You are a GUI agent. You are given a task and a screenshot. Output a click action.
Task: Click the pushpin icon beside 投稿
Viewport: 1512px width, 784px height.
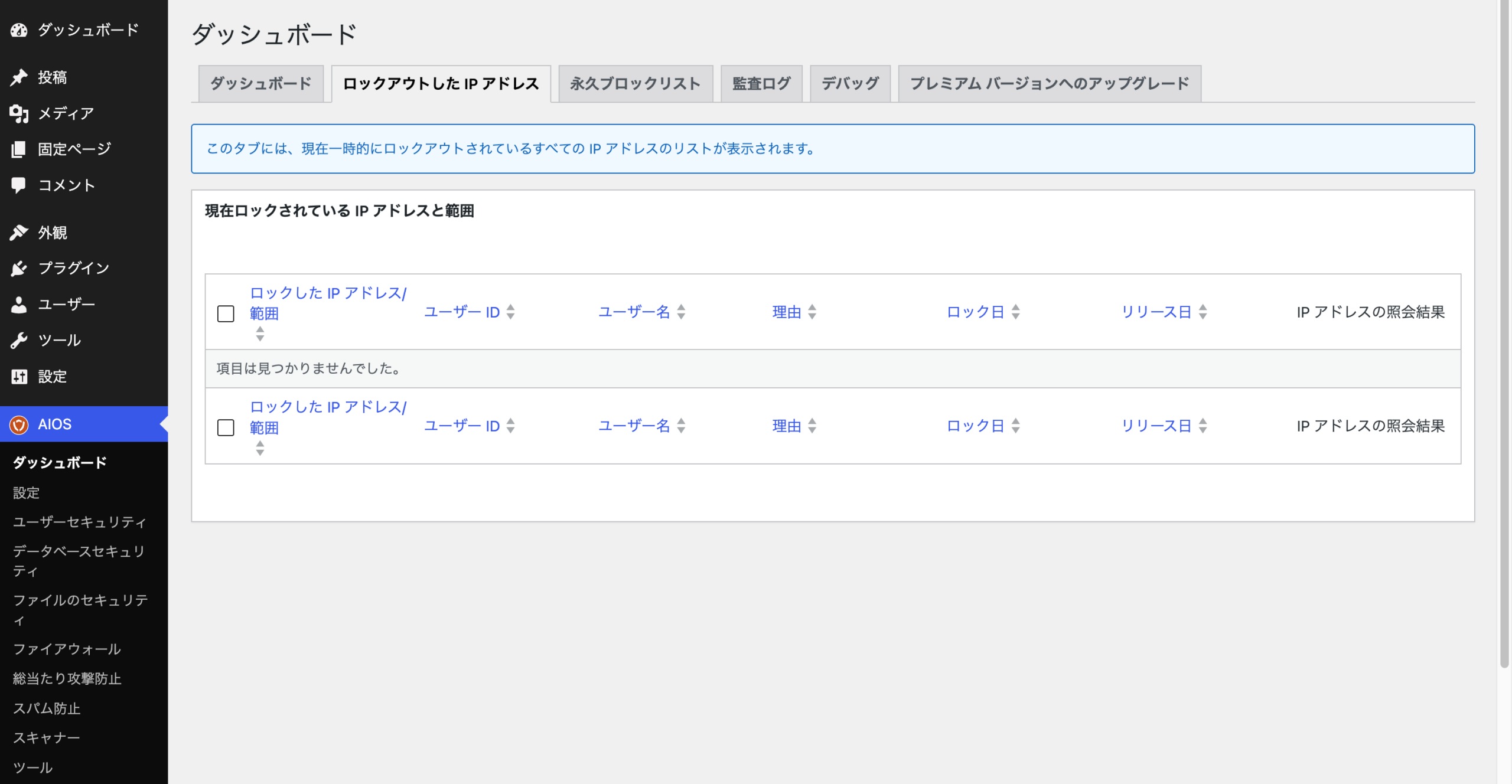(19, 77)
